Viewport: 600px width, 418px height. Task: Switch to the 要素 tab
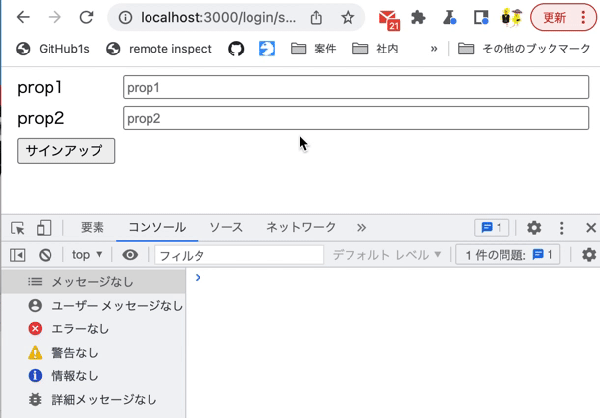click(x=92, y=227)
